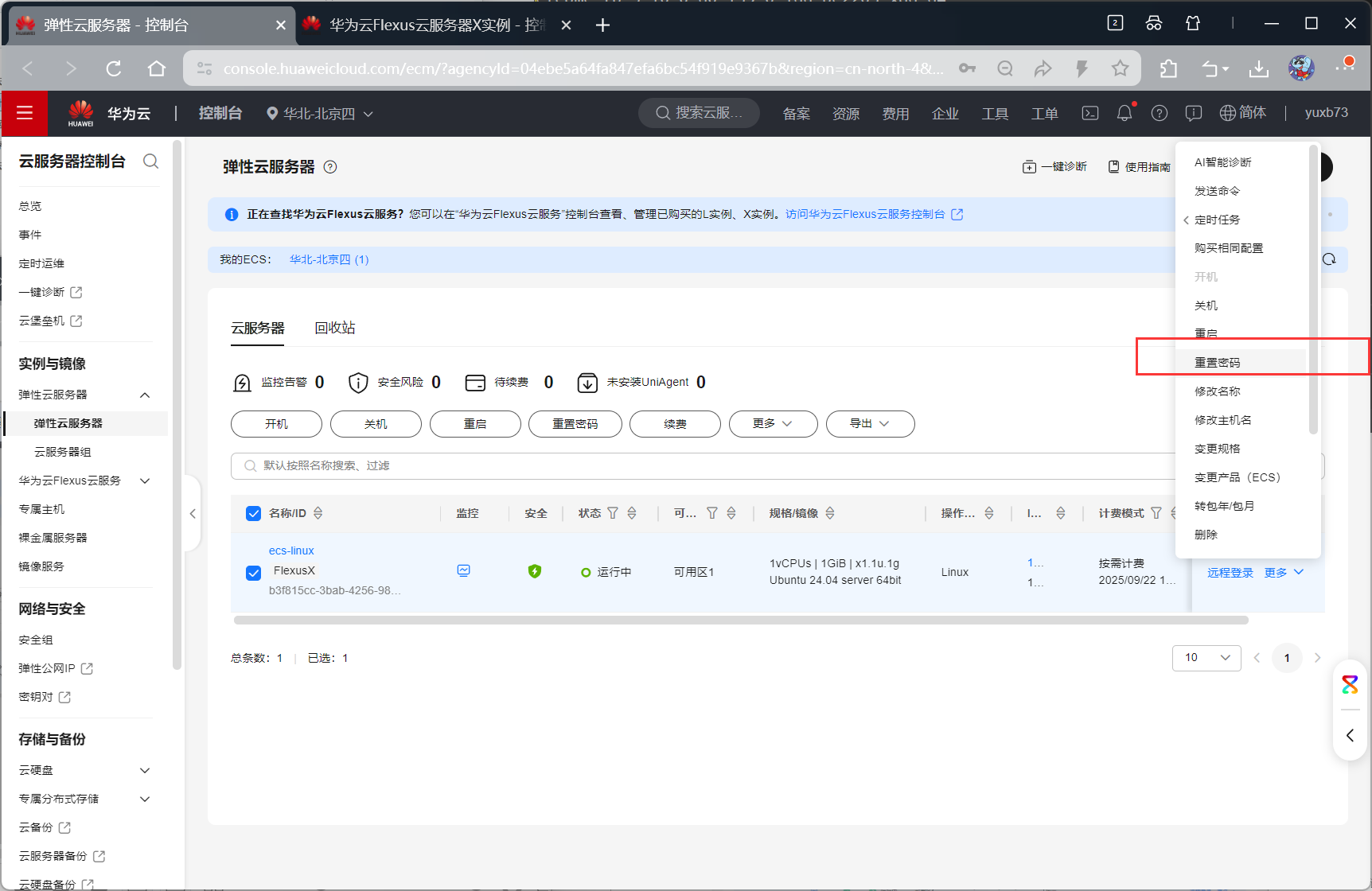Click the 监控告警 alarm icon

coord(242,383)
